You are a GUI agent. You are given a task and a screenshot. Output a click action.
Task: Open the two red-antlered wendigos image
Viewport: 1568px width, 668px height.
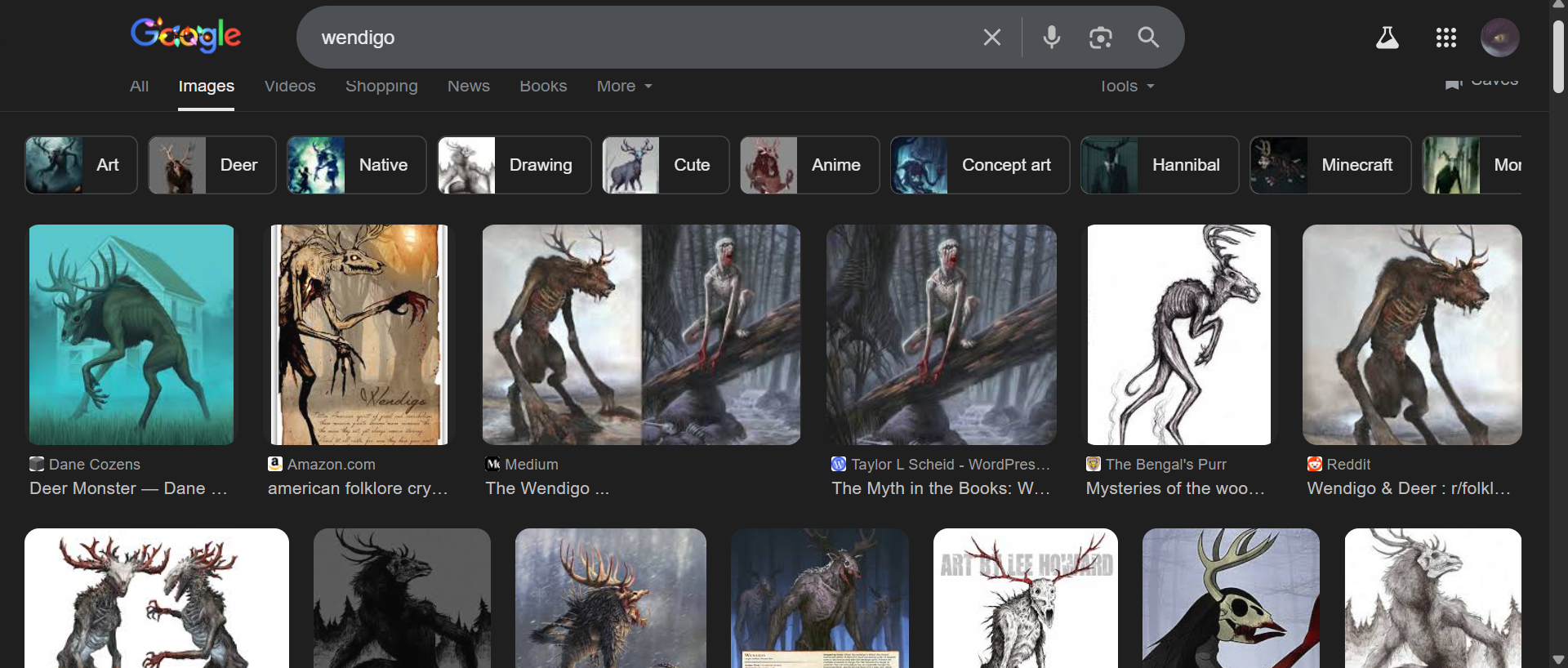[x=157, y=598]
